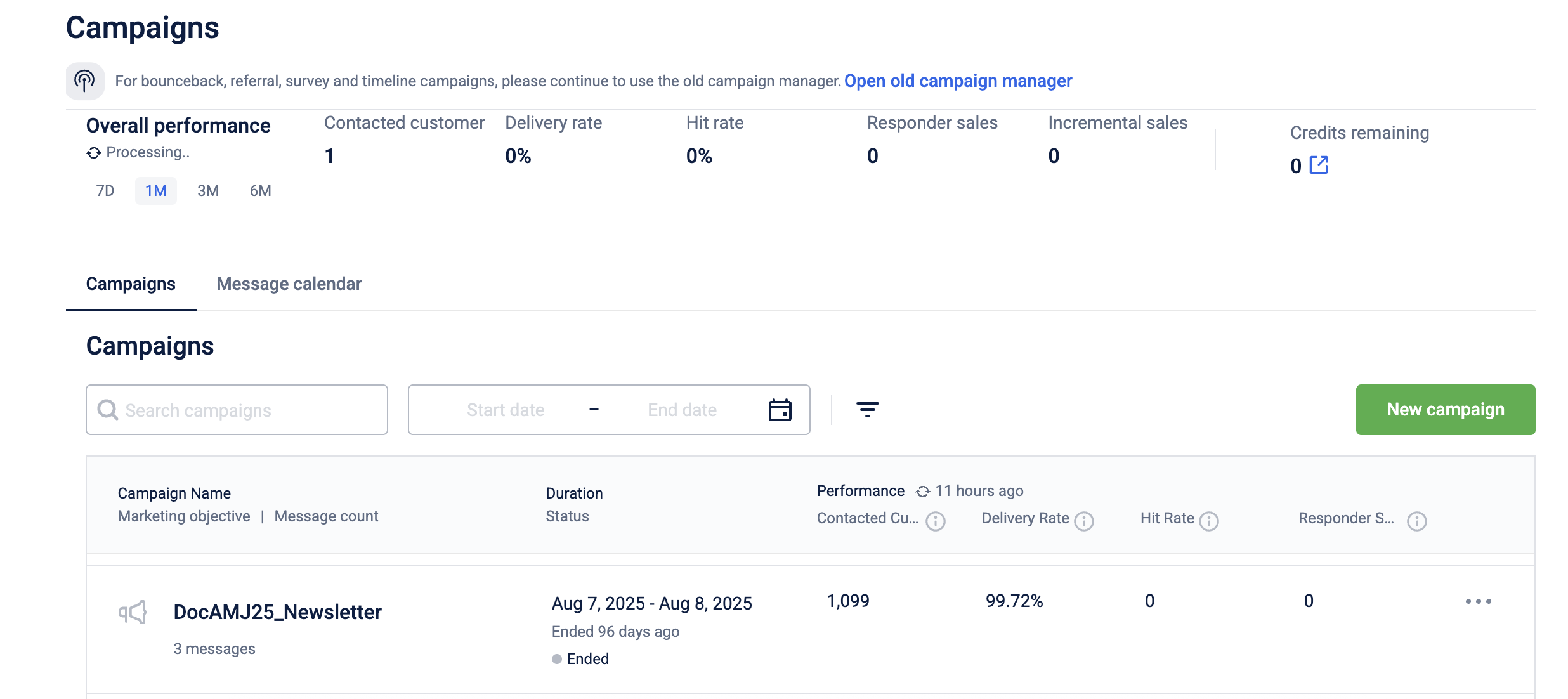Switch to Message calendar tab

tap(289, 284)
